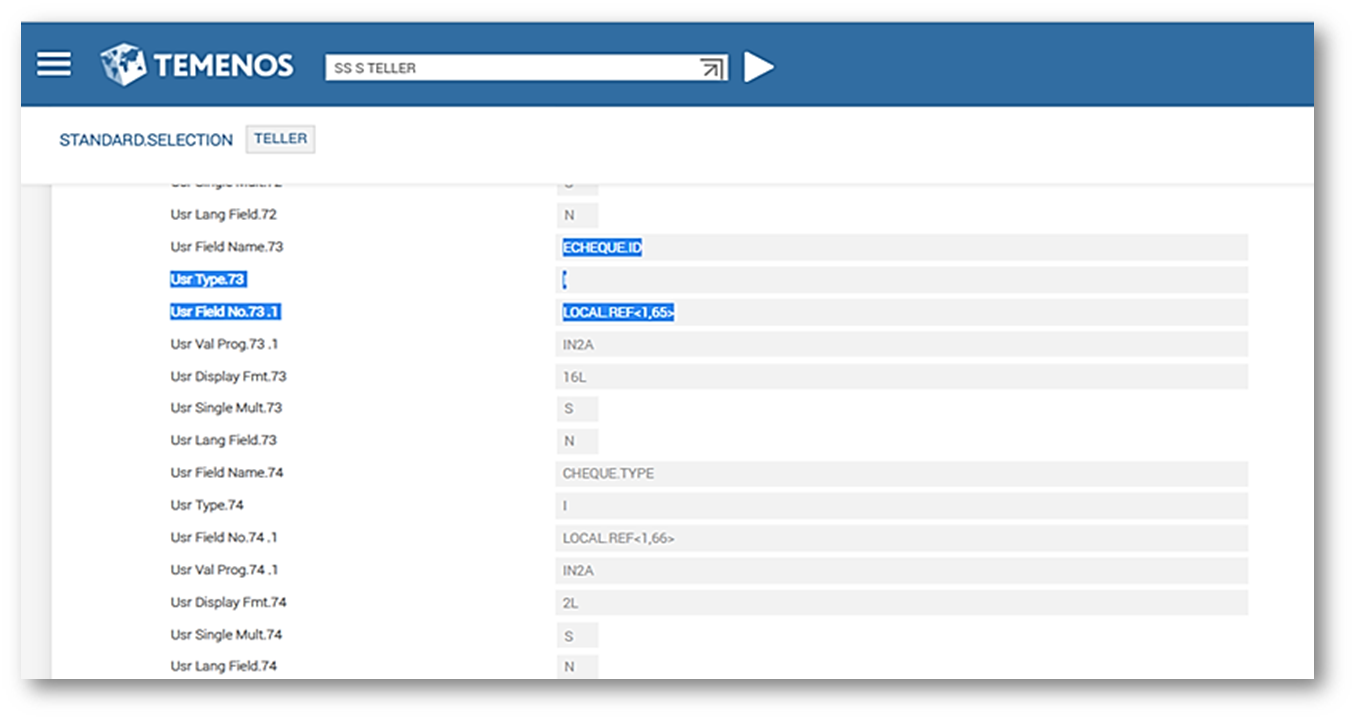
Task: Select the TELLER record tag
Action: (x=280, y=139)
